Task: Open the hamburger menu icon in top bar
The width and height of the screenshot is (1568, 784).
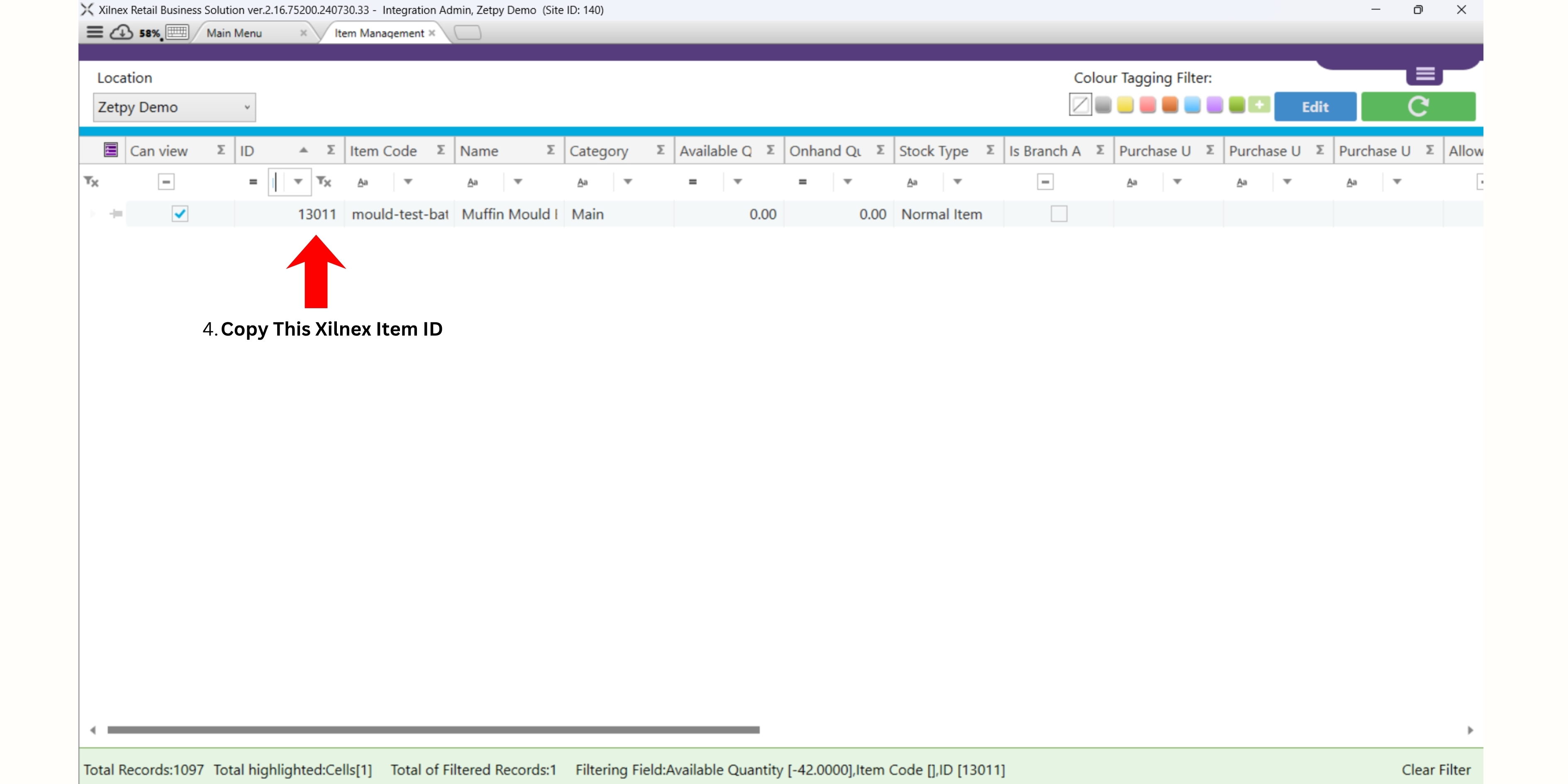Action: click(x=94, y=32)
